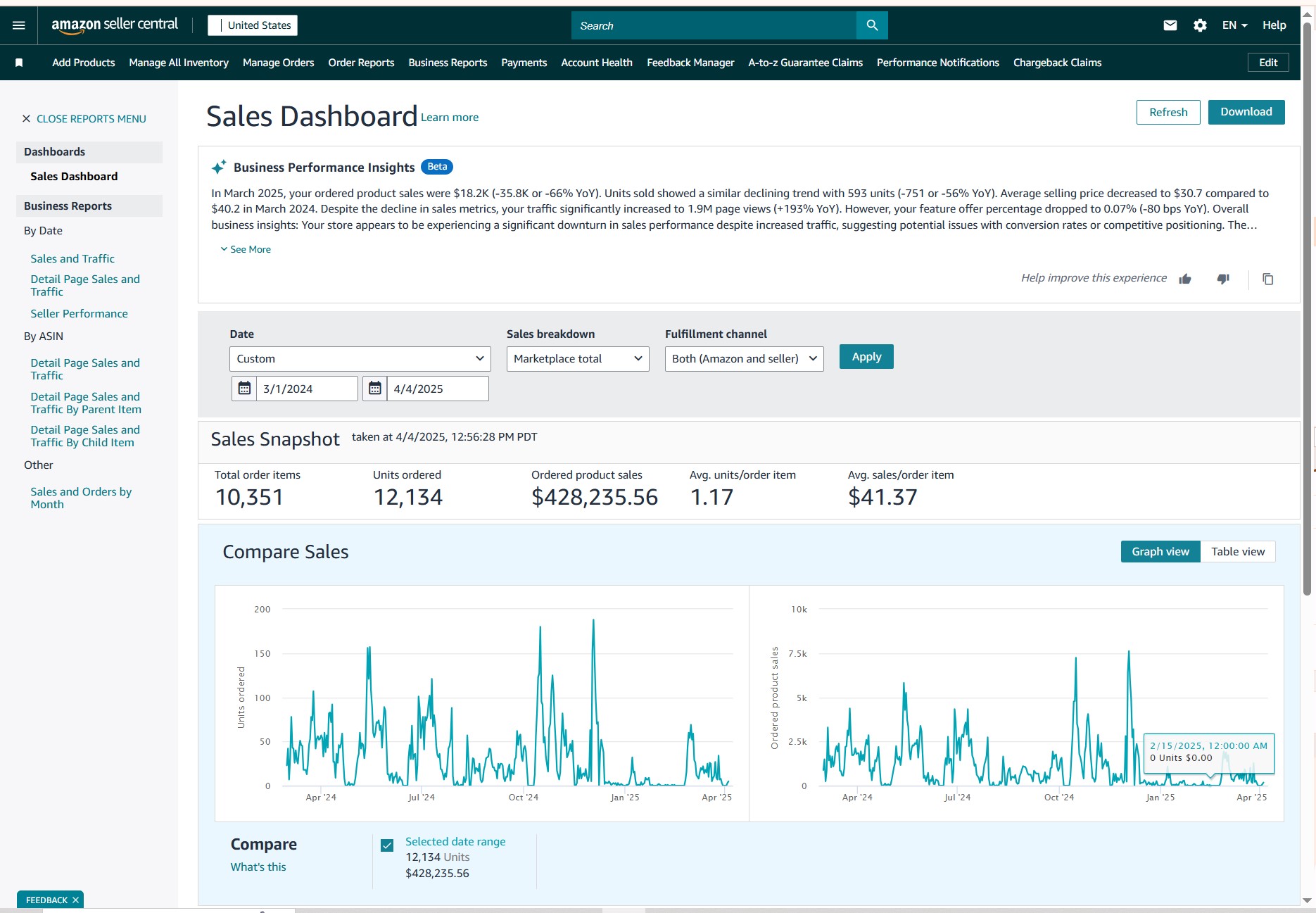
Task: Expand insights with See More
Action: pyautogui.click(x=246, y=249)
